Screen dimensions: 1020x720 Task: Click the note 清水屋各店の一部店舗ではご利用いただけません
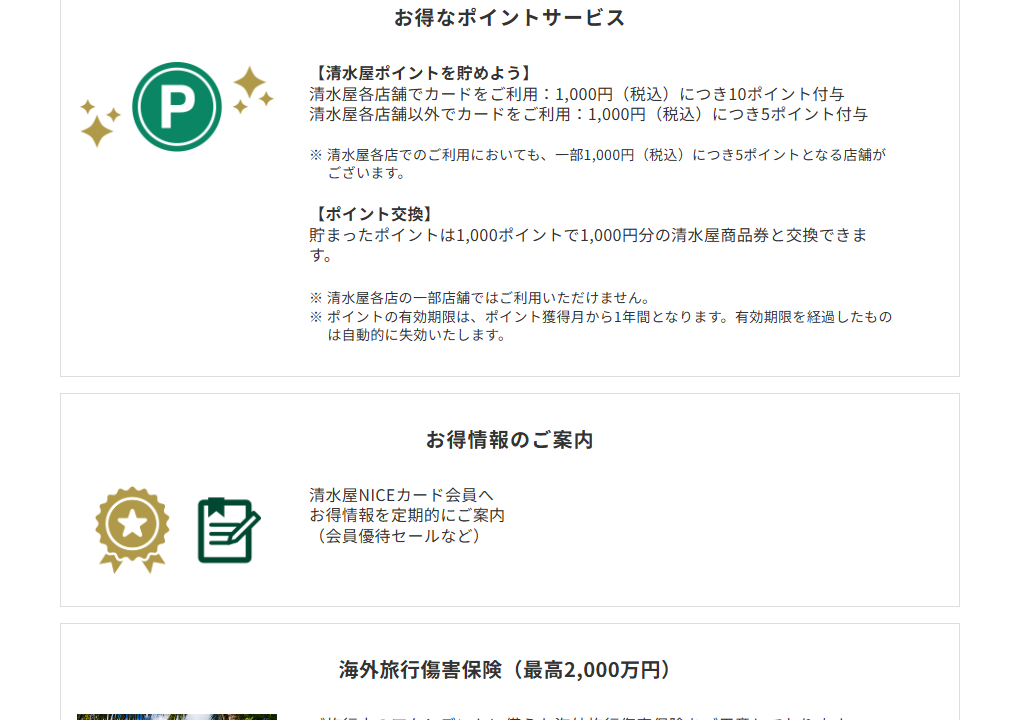coord(481,298)
